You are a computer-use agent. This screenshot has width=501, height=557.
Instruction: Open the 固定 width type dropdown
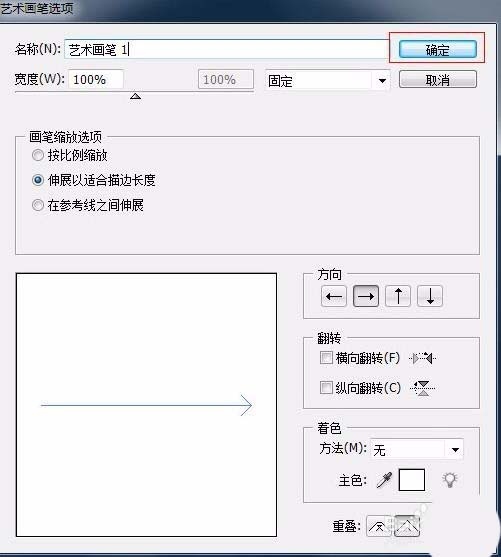point(327,81)
